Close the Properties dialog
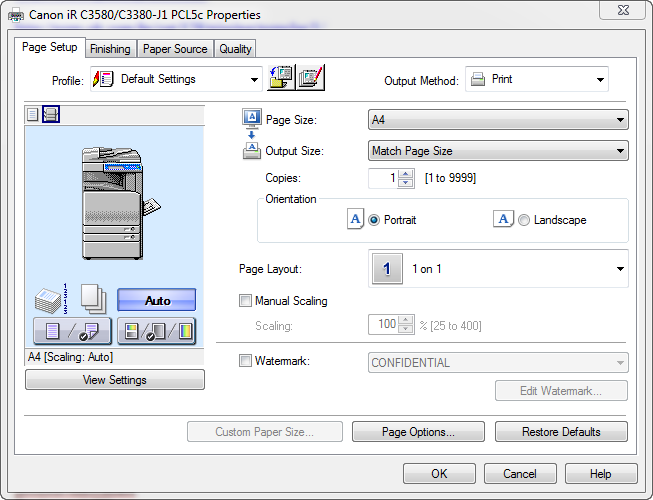The height and width of the screenshot is (500, 653). click(623, 10)
